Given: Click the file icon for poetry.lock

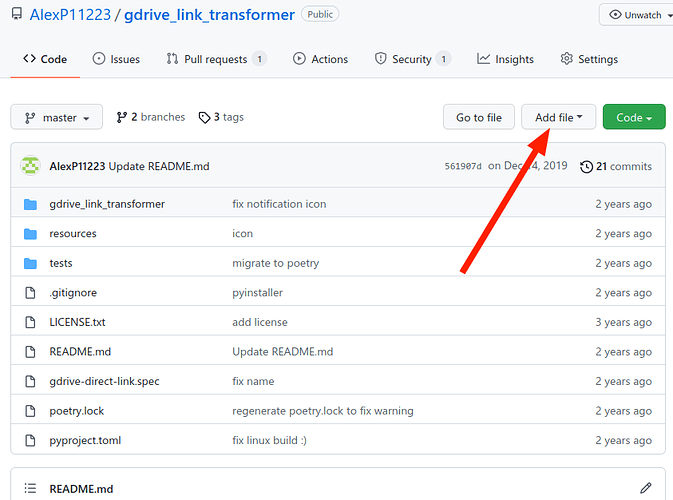Looking at the screenshot, I should 30,411.
